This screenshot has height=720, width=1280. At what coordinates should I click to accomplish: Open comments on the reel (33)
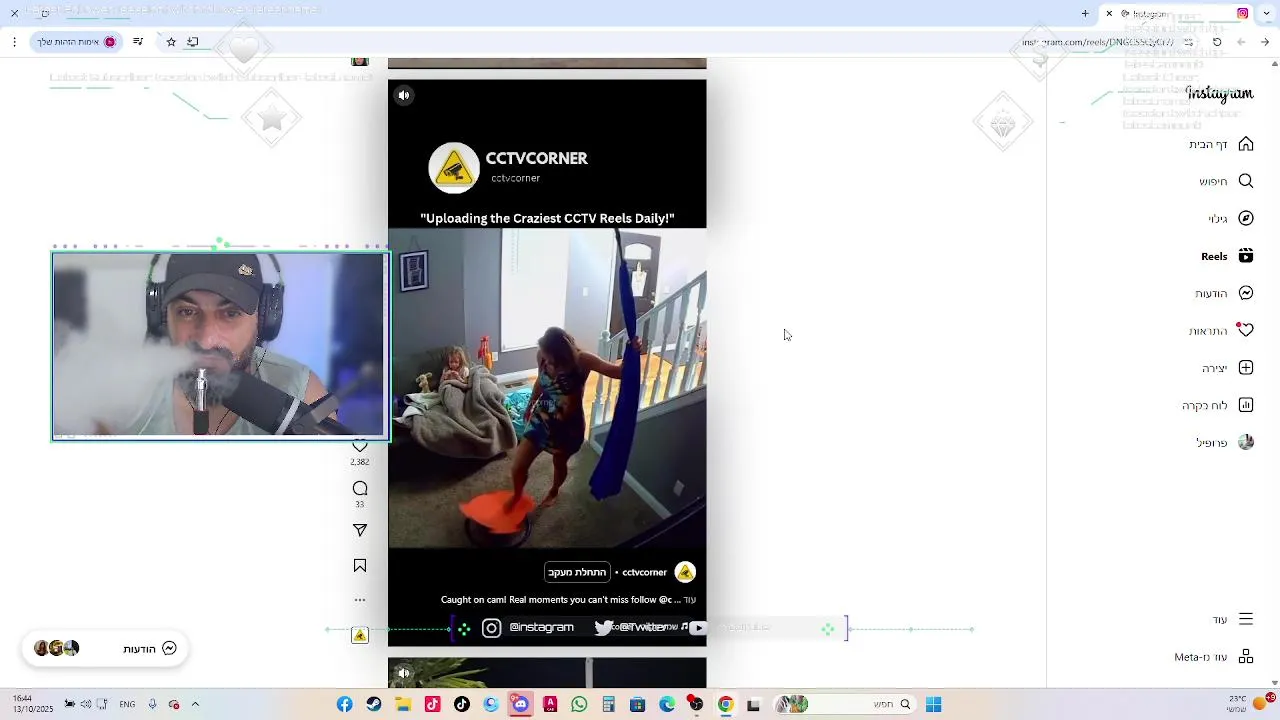[360, 488]
